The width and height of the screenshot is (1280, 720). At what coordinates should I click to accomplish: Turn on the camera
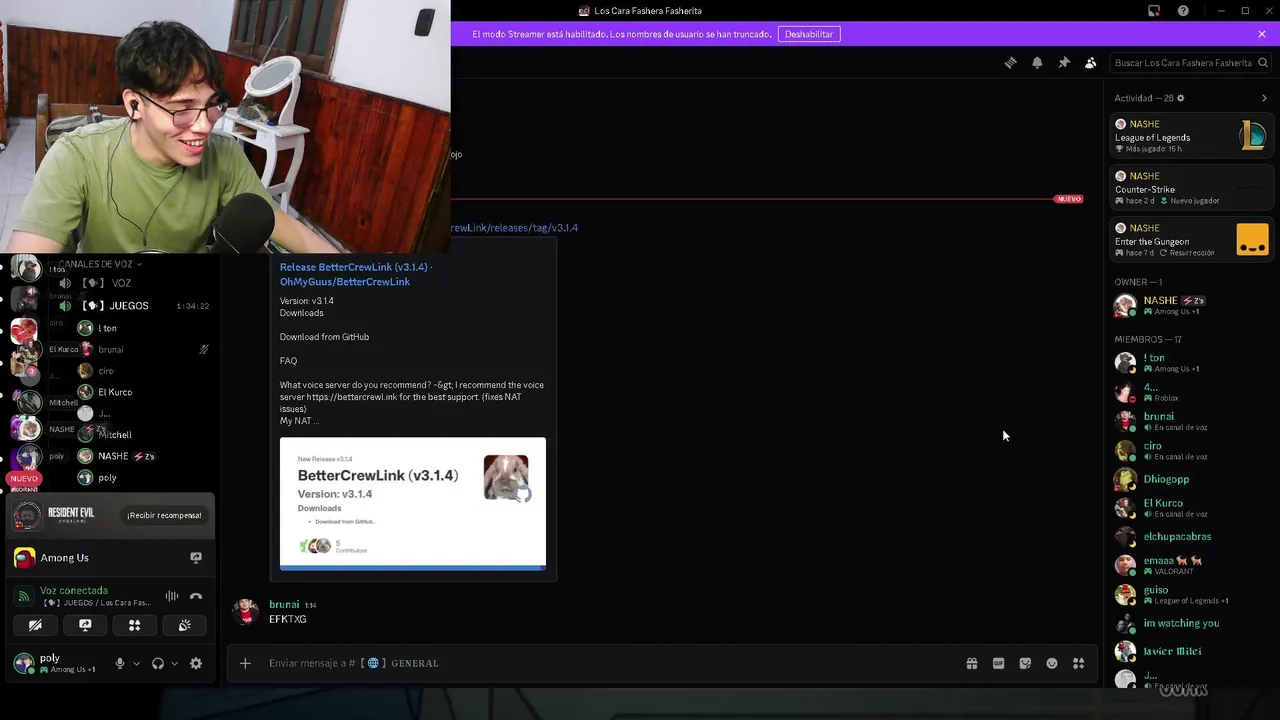(35, 625)
